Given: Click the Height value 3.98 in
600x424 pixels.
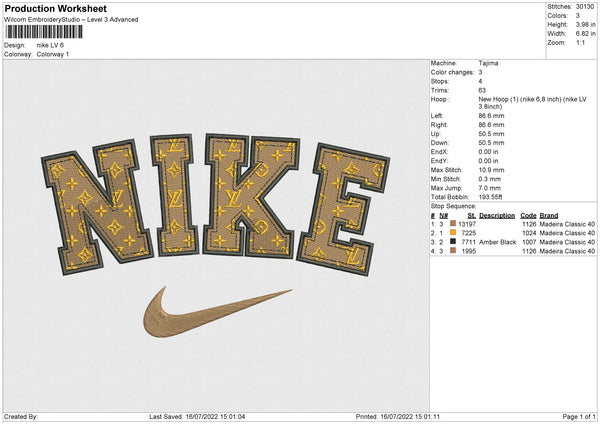Looking at the screenshot, I should (x=585, y=24).
